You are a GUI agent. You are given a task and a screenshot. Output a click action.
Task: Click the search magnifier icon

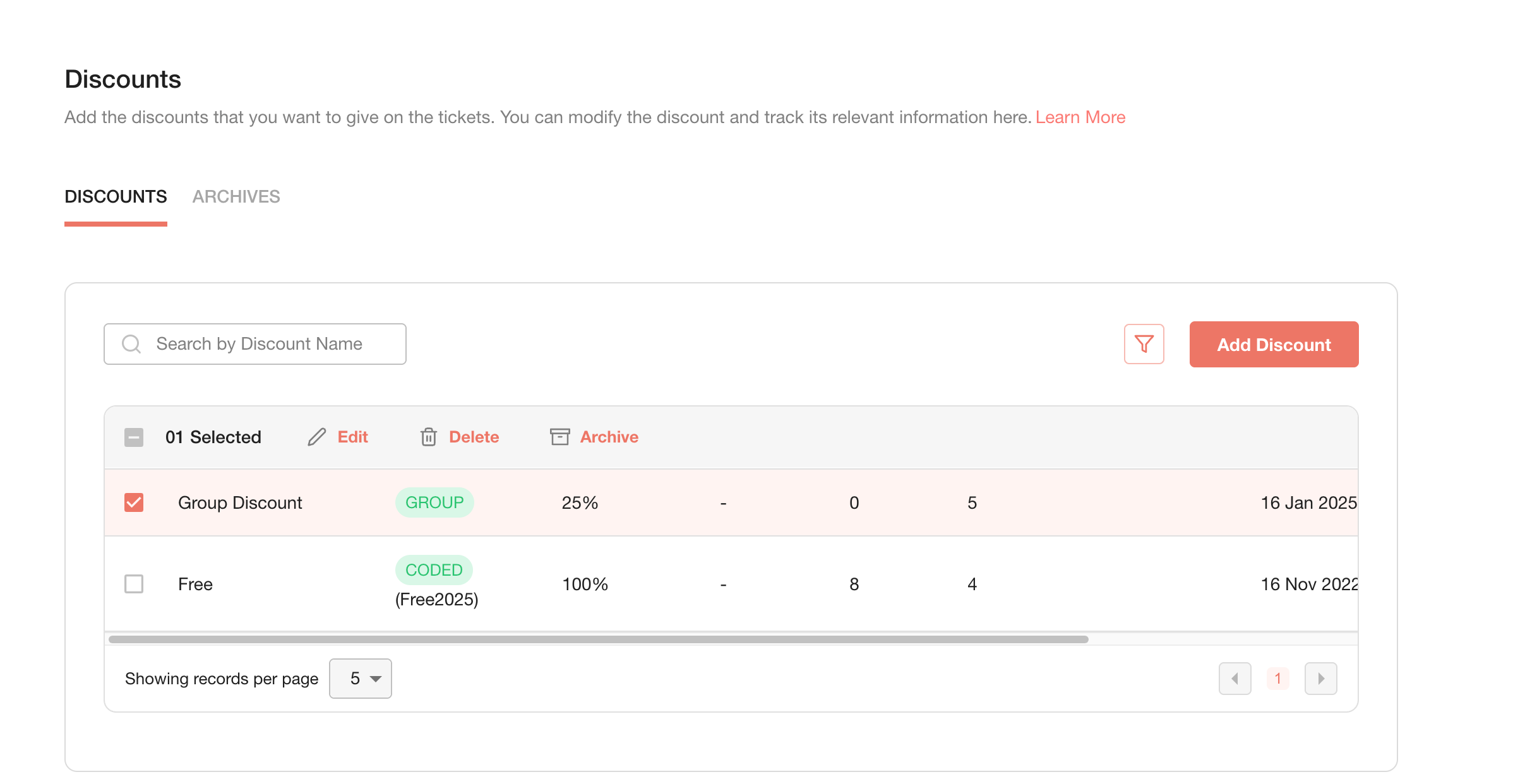(x=131, y=344)
